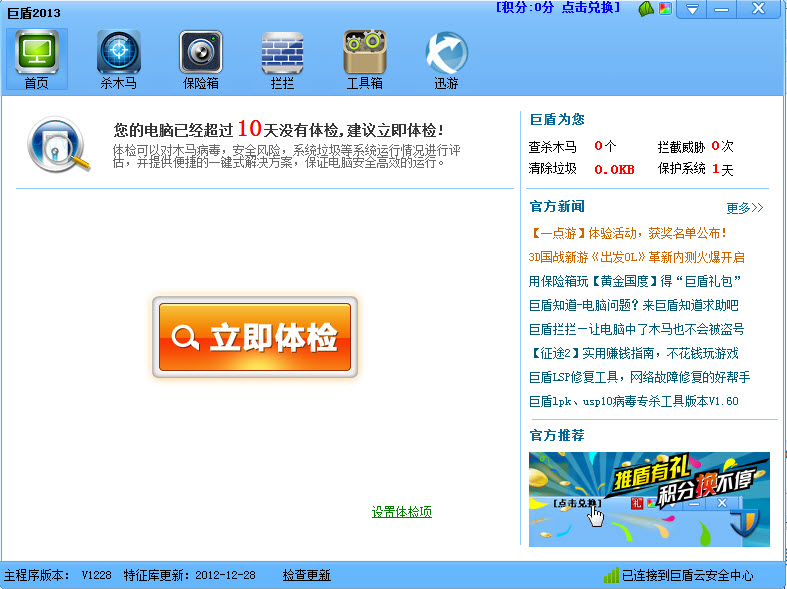Click 特征库更新 2012-12-28 status text
Viewport: 787px width, 589px height.
pos(190,575)
